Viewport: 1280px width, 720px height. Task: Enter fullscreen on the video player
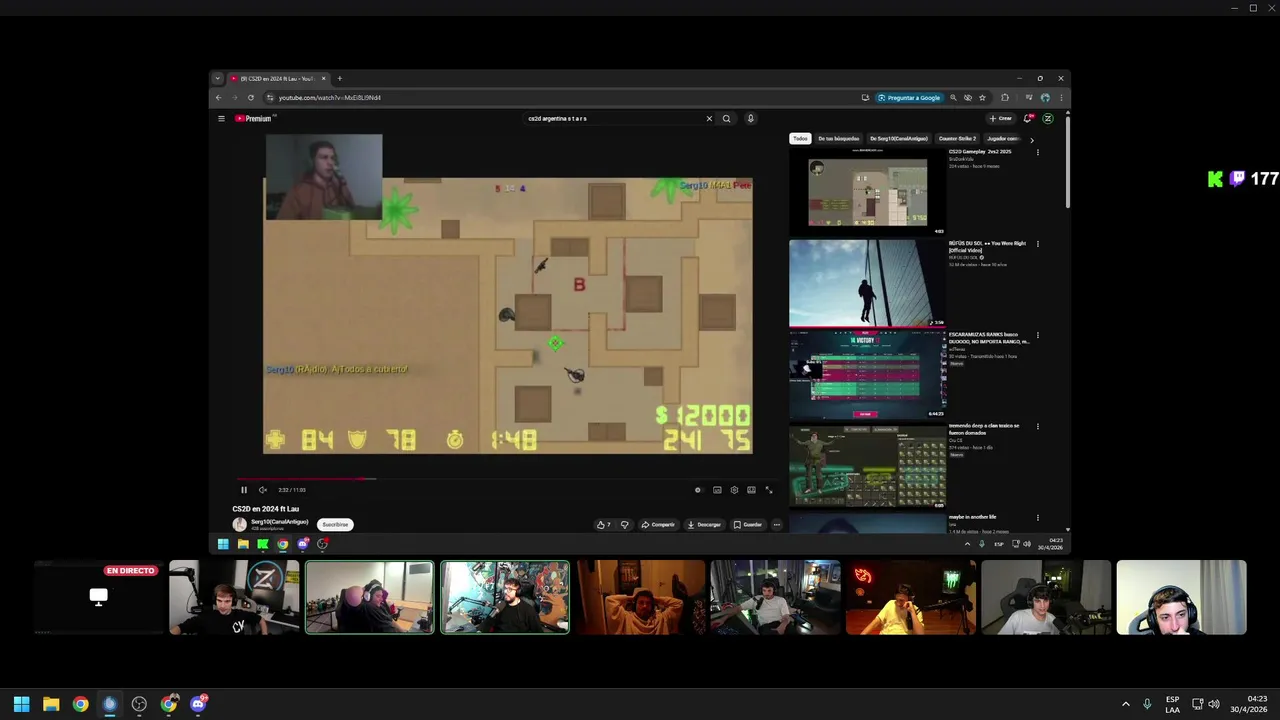[x=769, y=490]
